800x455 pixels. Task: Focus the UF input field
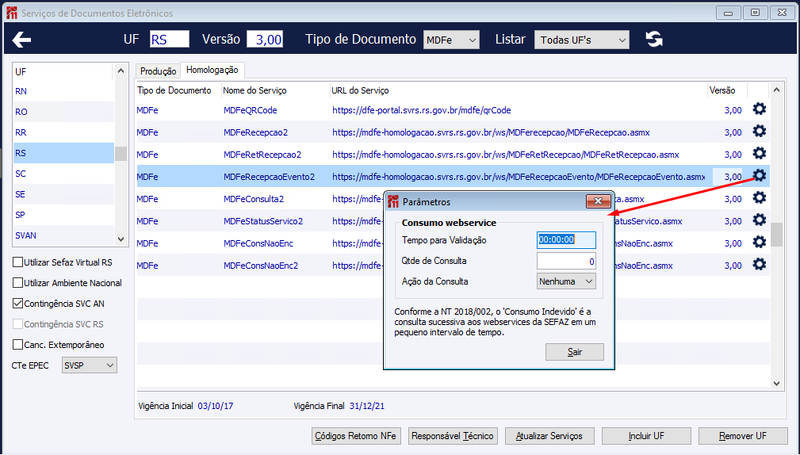(x=169, y=39)
